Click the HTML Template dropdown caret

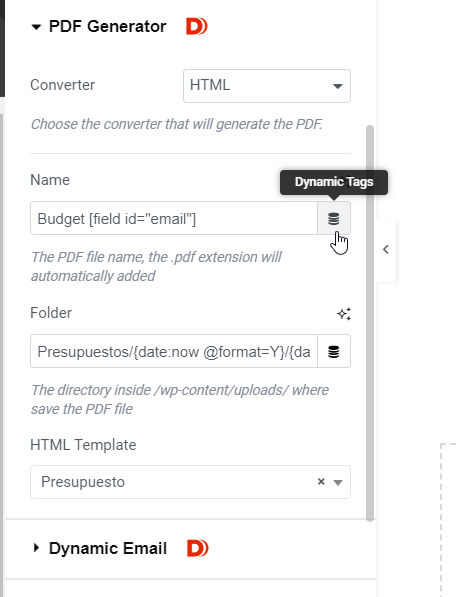(x=337, y=482)
